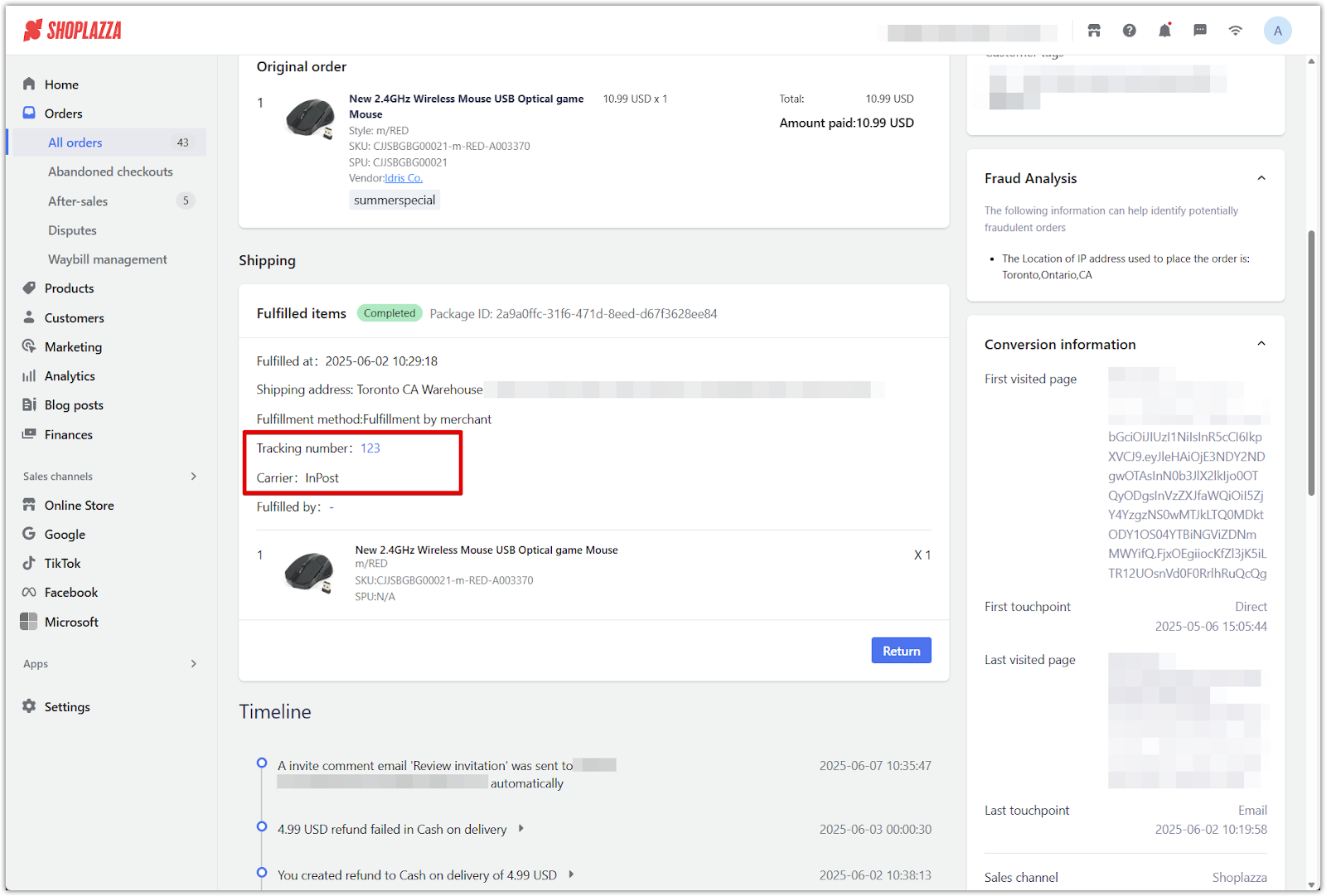Click 'Amount paid:10.99 USD' text

click(x=847, y=123)
